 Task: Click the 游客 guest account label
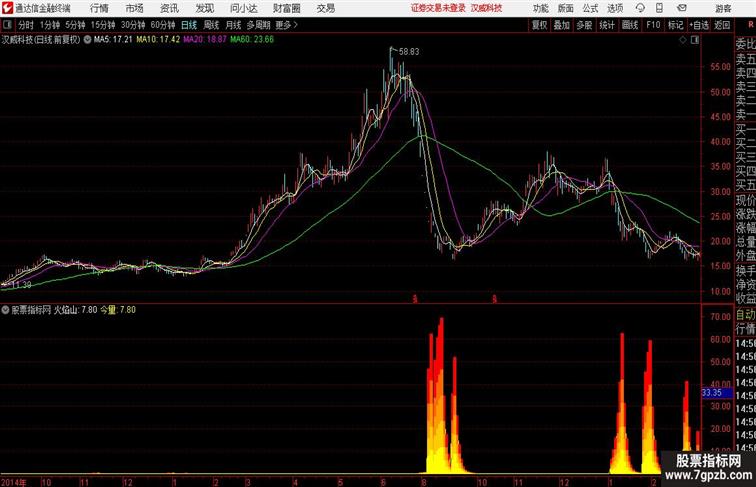click(x=723, y=8)
